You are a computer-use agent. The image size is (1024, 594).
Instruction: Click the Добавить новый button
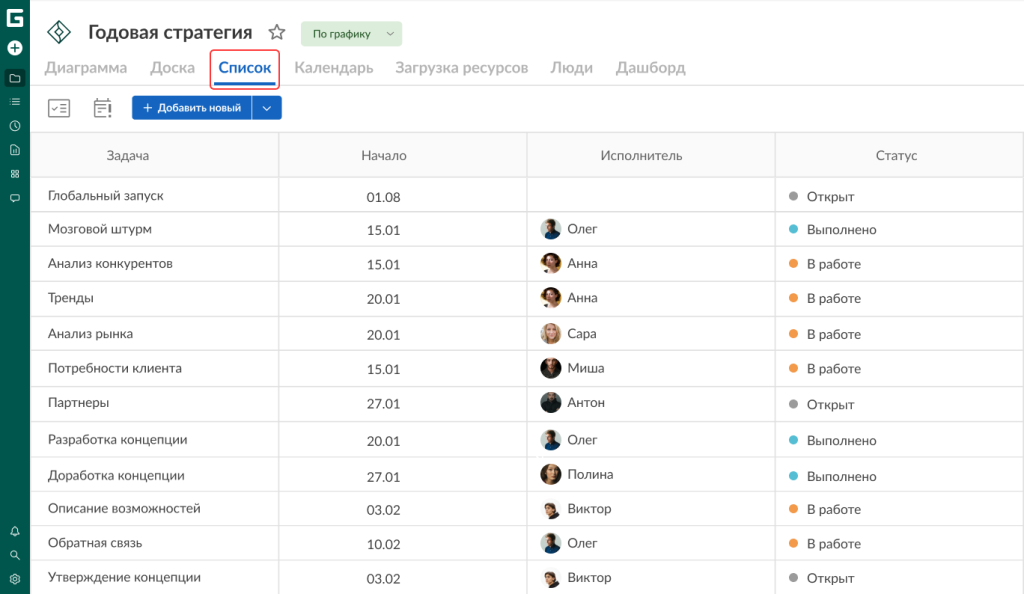coord(192,108)
